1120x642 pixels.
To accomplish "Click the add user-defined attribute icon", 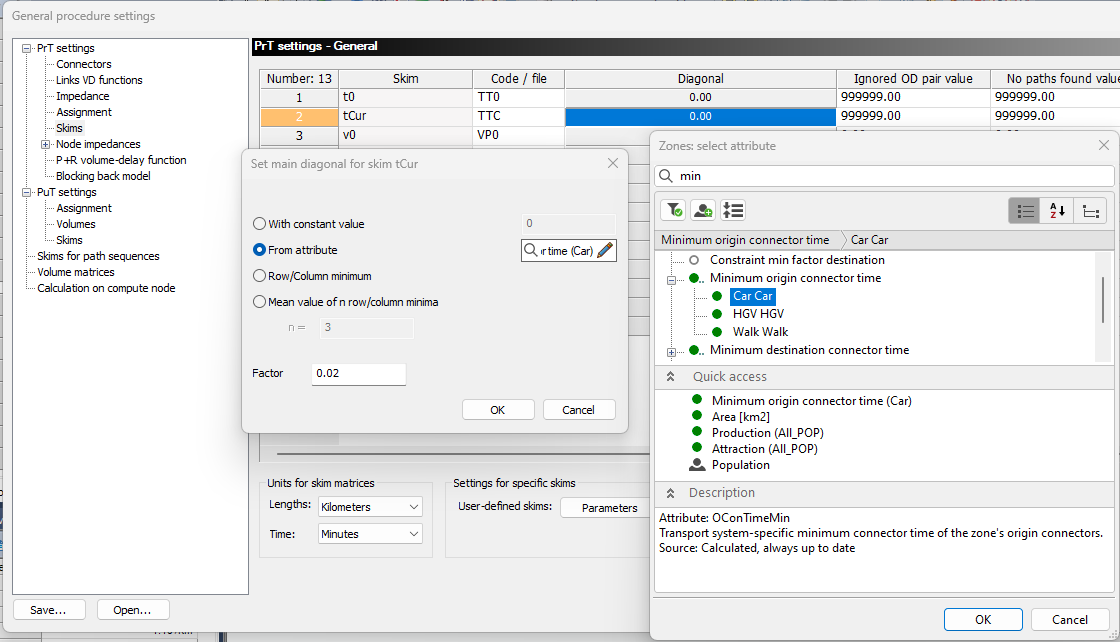I will click(x=703, y=210).
